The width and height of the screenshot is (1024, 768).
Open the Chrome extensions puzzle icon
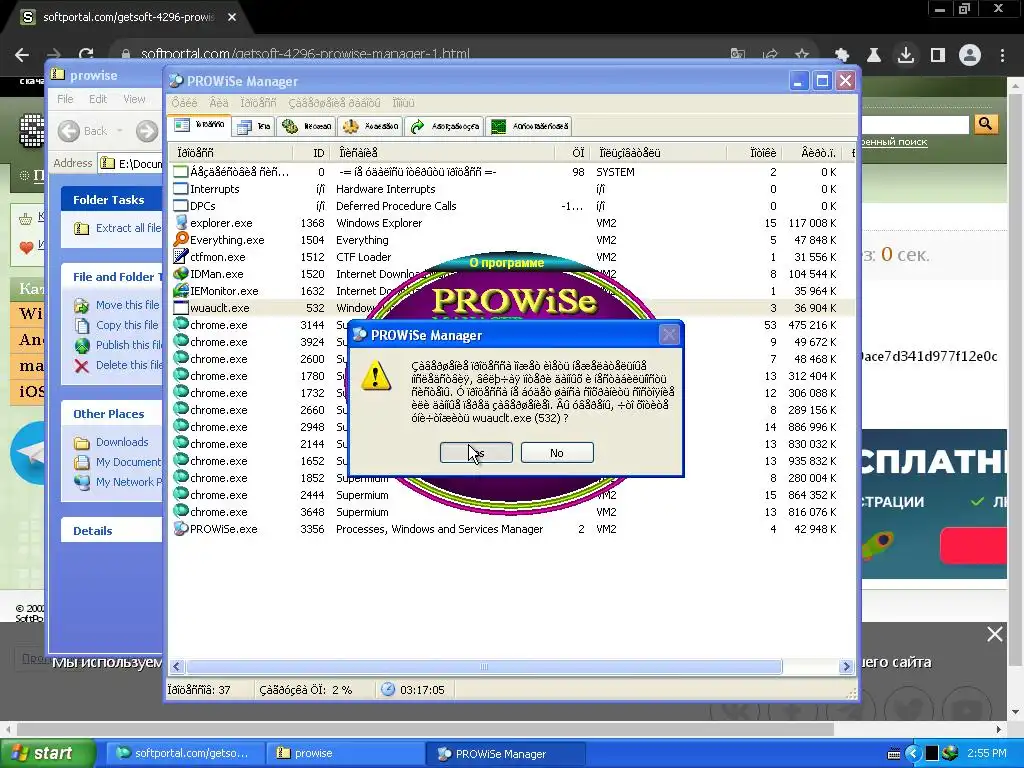[842, 55]
